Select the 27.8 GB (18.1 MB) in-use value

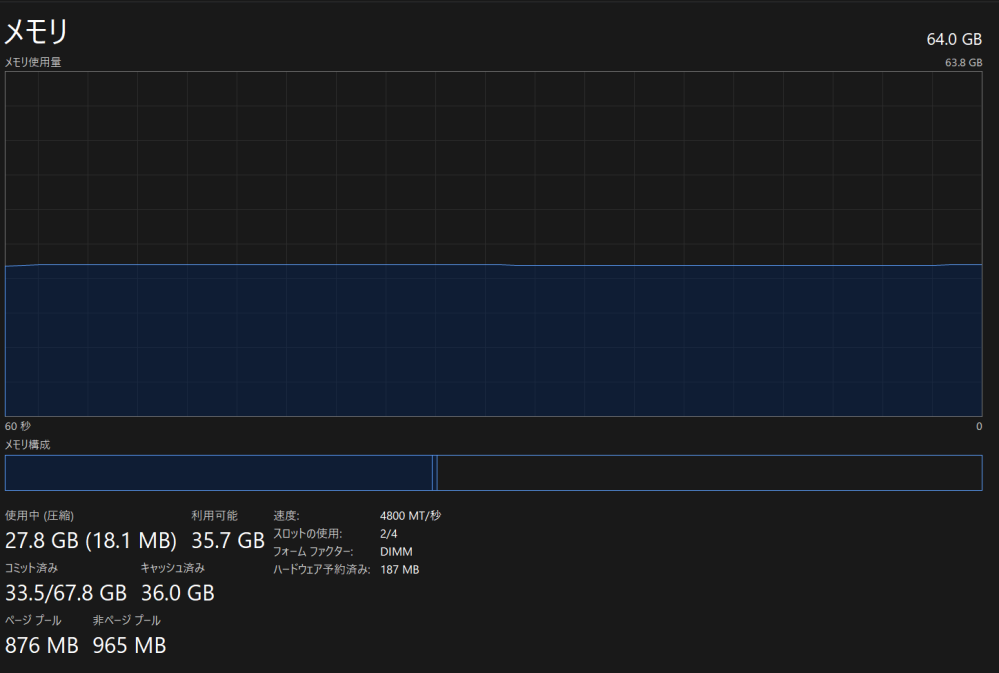[x=91, y=541]
